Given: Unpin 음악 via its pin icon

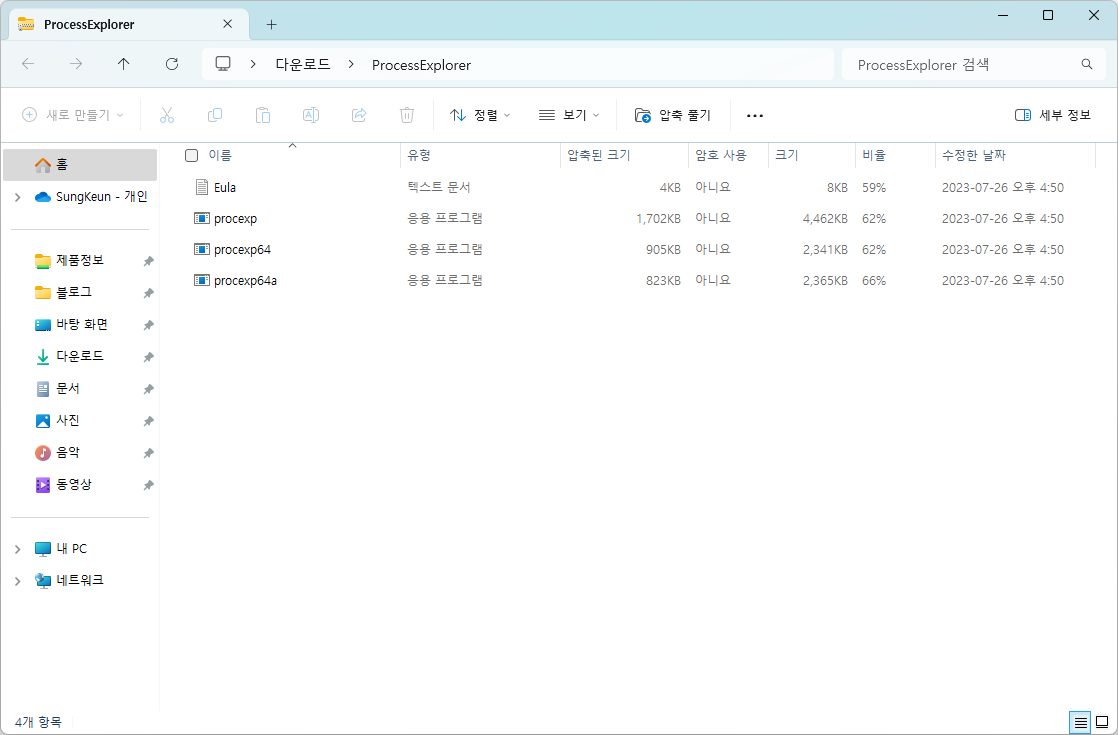Looking at the screenshot, I should tap(148, 453).
